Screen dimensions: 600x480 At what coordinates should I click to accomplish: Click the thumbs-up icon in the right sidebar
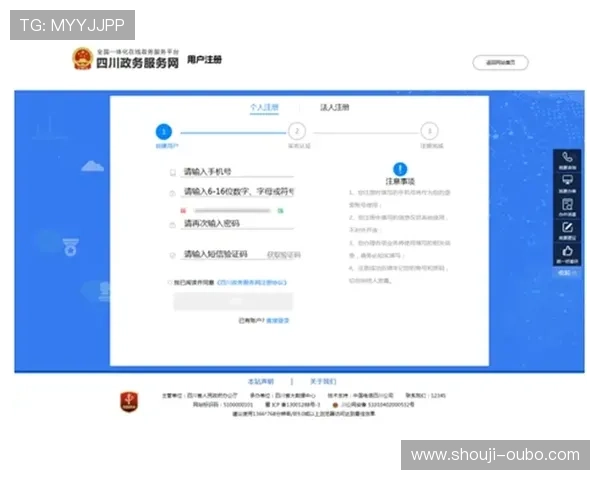(x=567, y=251)
